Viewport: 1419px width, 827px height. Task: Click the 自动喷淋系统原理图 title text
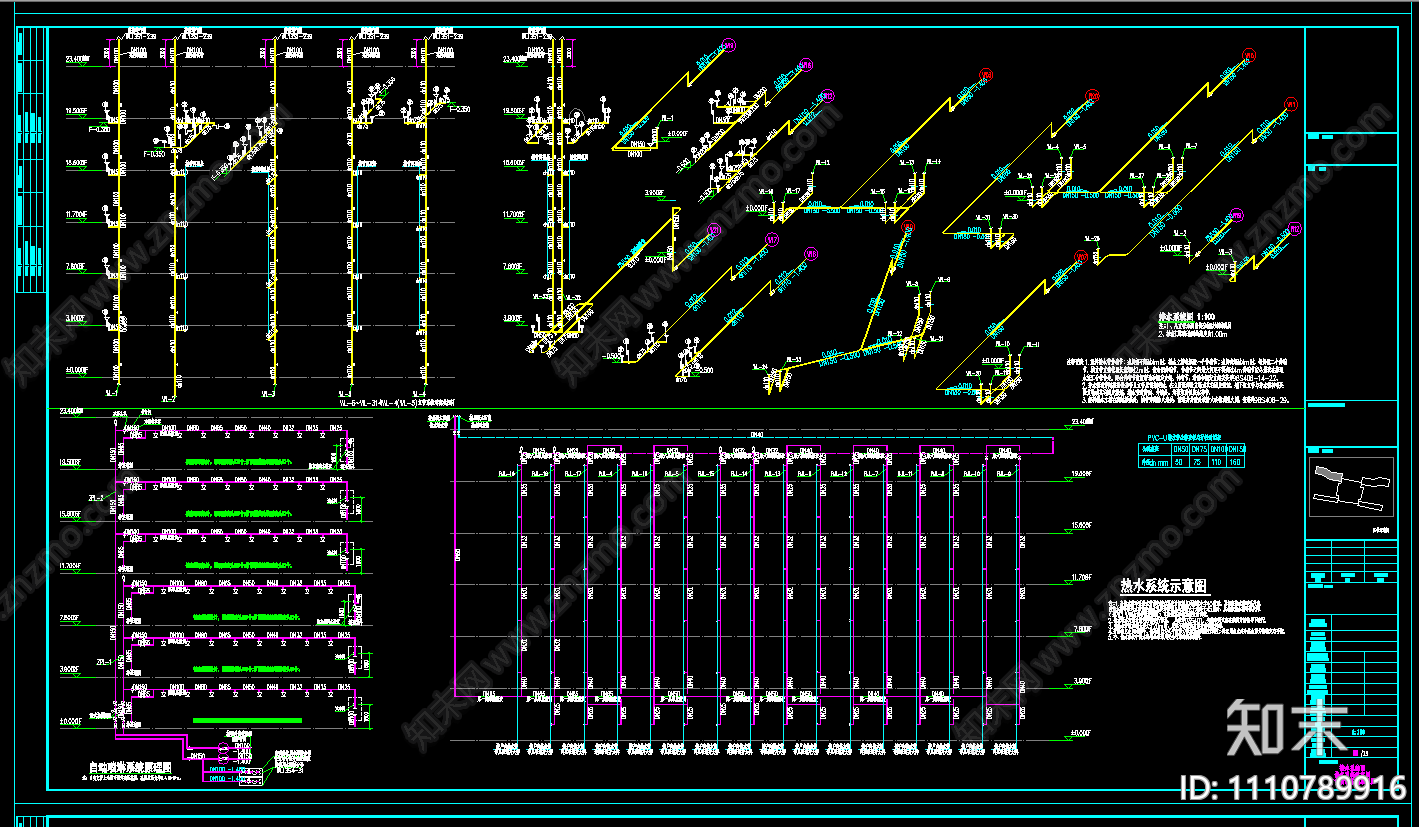[x=130, y=768]
